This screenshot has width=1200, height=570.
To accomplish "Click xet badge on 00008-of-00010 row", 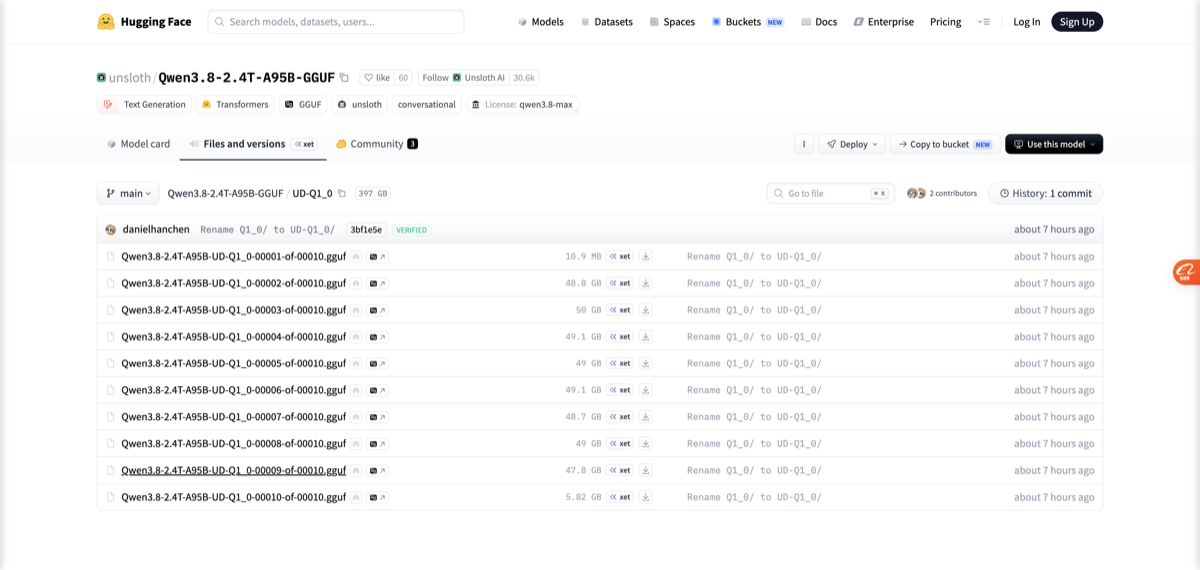I will coord(620,443).
